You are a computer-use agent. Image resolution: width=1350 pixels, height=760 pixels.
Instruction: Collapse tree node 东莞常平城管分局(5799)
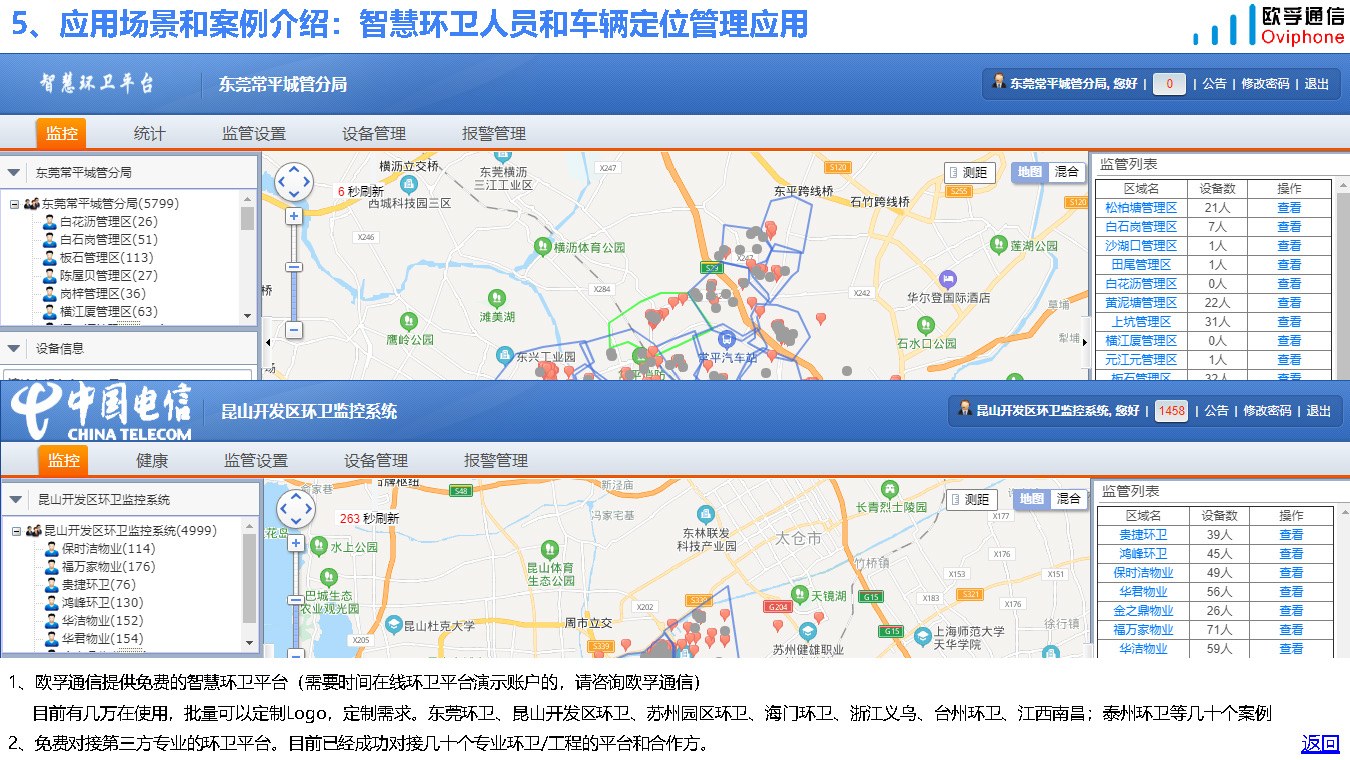tap(14, 204)
